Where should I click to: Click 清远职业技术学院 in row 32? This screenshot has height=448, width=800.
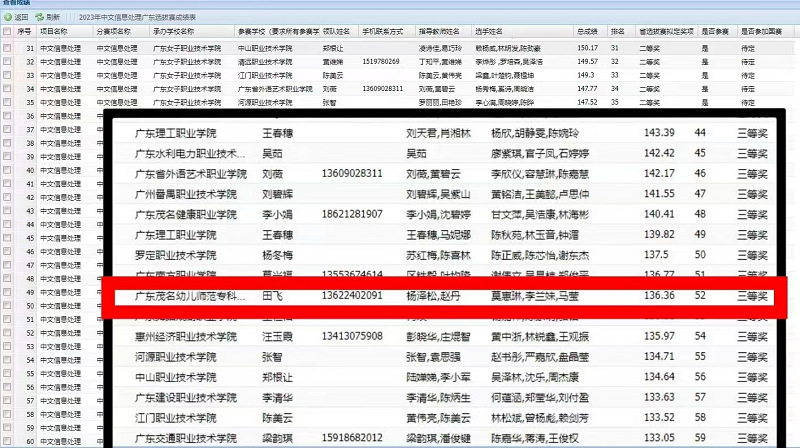coord(265,62)
